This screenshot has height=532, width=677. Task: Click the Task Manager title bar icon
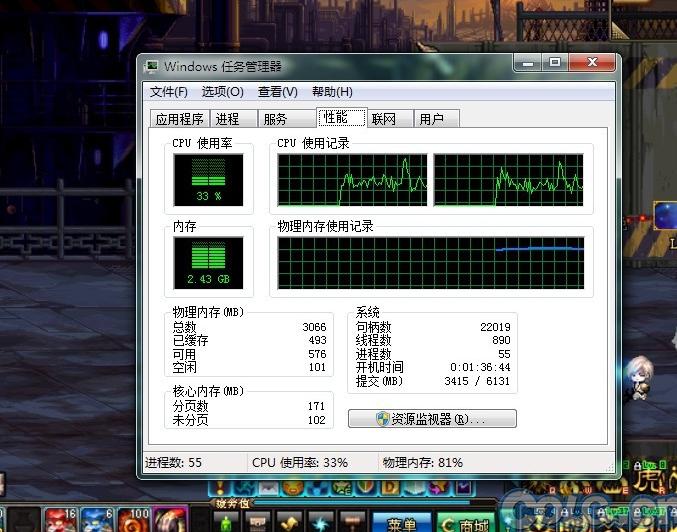pyautogui.click(x=152, y=66)
